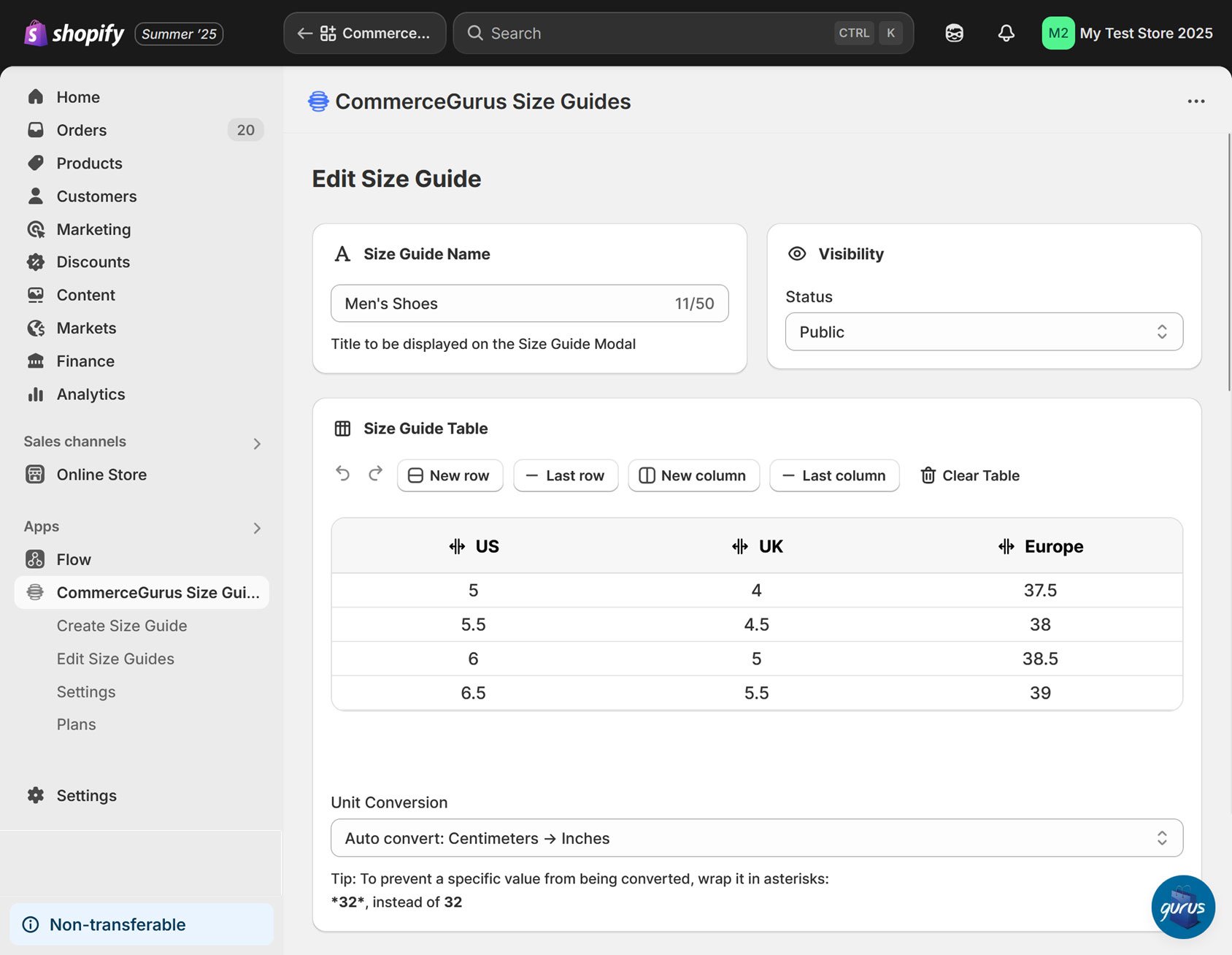Click the Flow app icon
The height and width of the screenshot is (955, 1232).
tap(35, 559)
